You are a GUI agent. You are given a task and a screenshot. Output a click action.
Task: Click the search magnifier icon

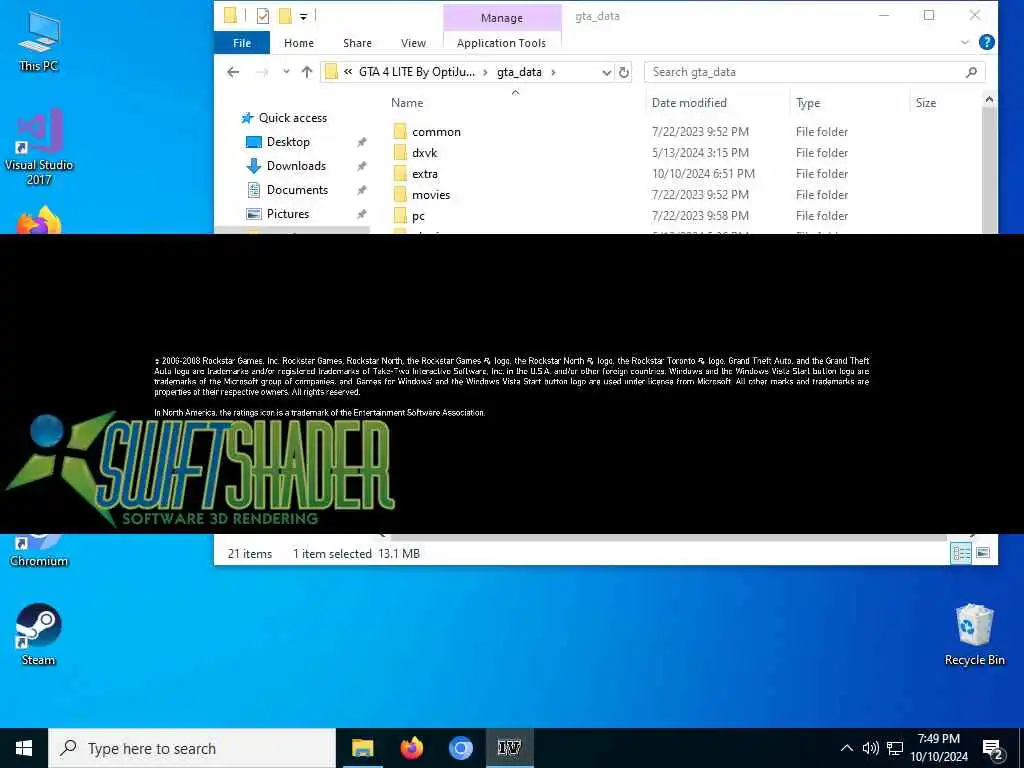(971, 72)
